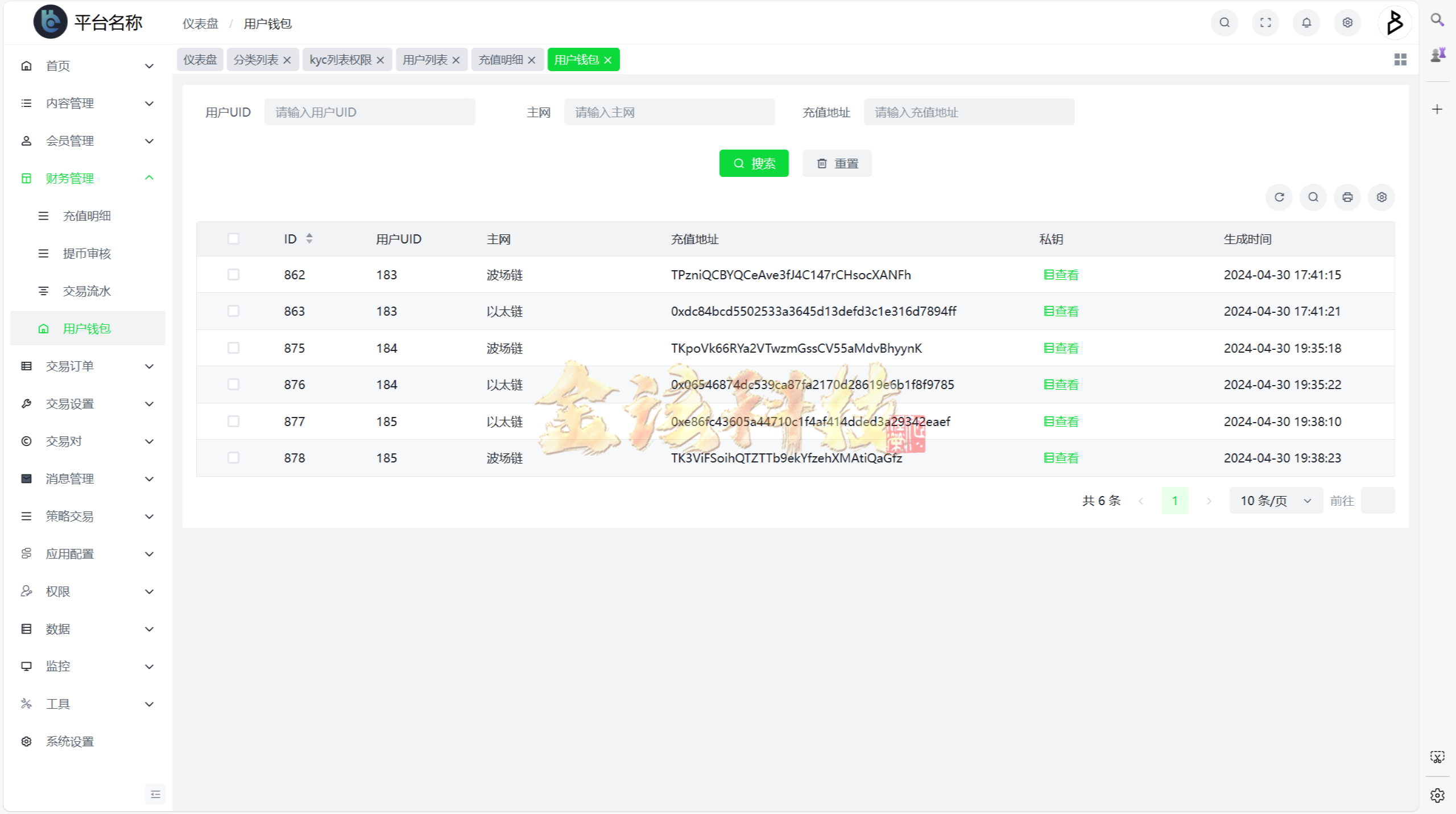Viewport: 1456px width, 814px height.
Task: Open the table search magnifier icon
Action: pos(1313,197)
